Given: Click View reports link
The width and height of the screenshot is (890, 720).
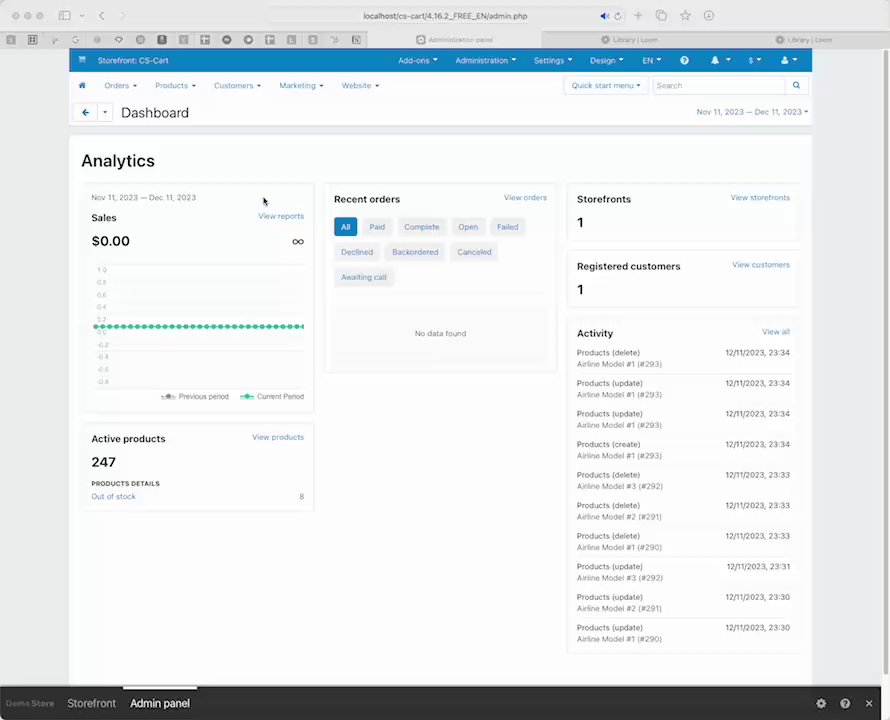Looking at the screenshot, I should click(x=281, y=216).
